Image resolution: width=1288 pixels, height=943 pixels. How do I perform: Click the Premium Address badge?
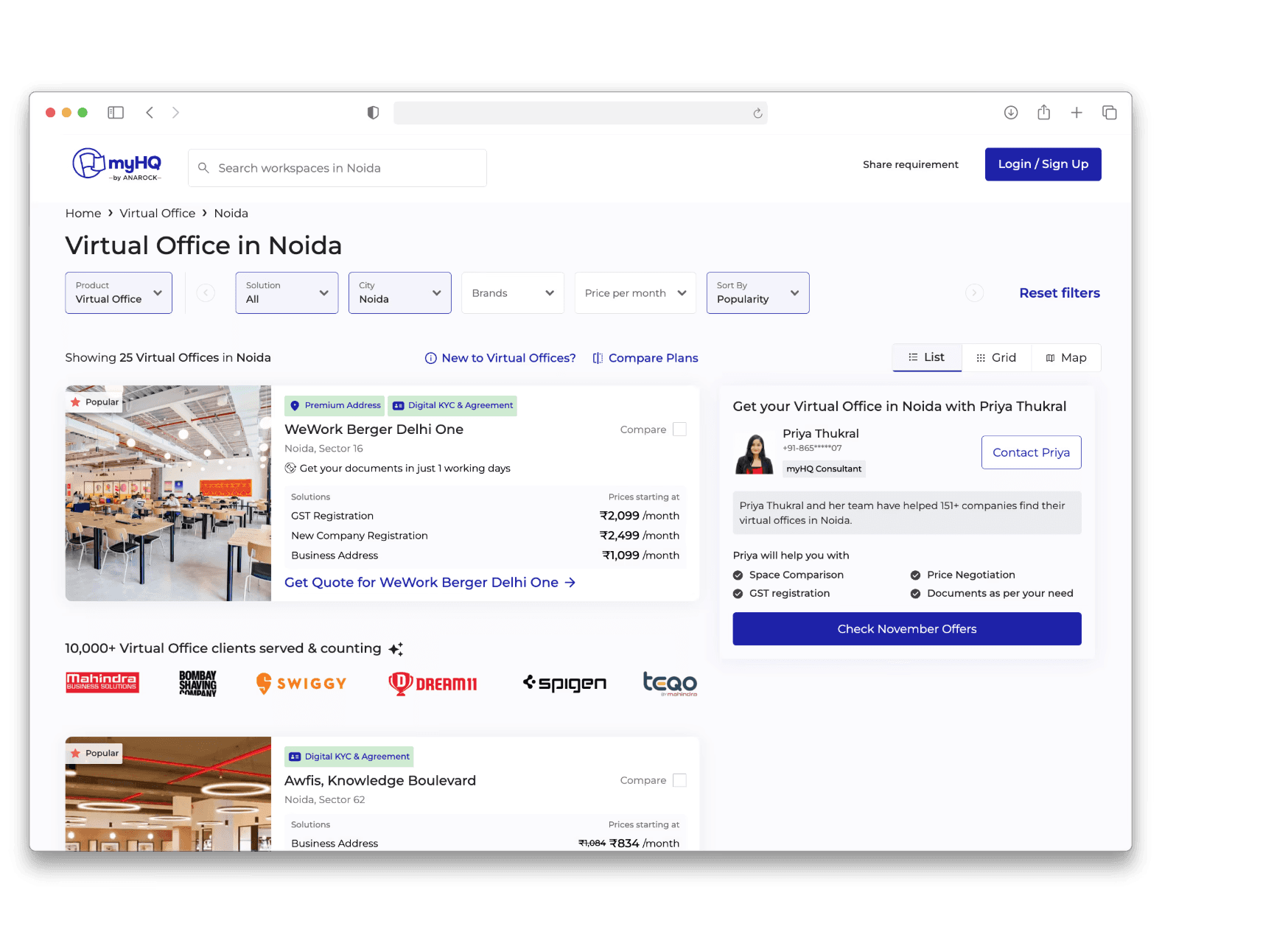tap(335, 406)
